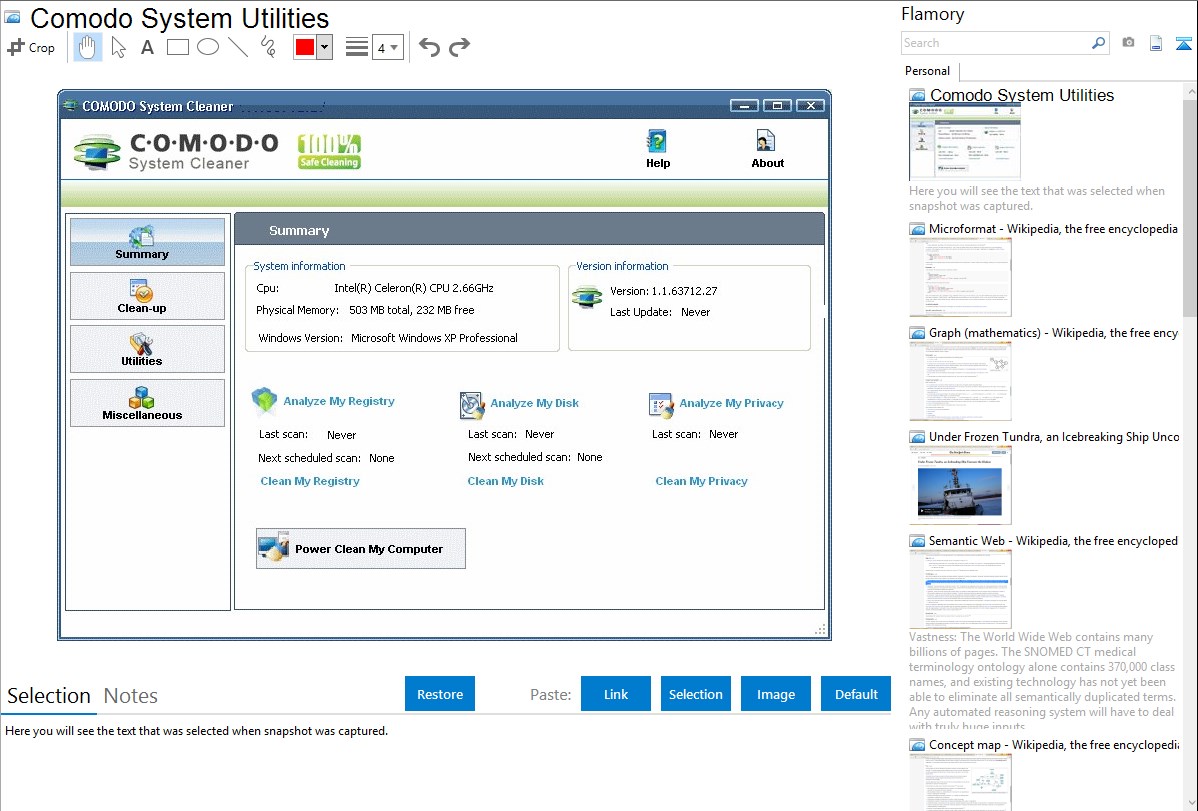Click the paste Link button
Screen dimensions: 1198x811
point(616,694)
